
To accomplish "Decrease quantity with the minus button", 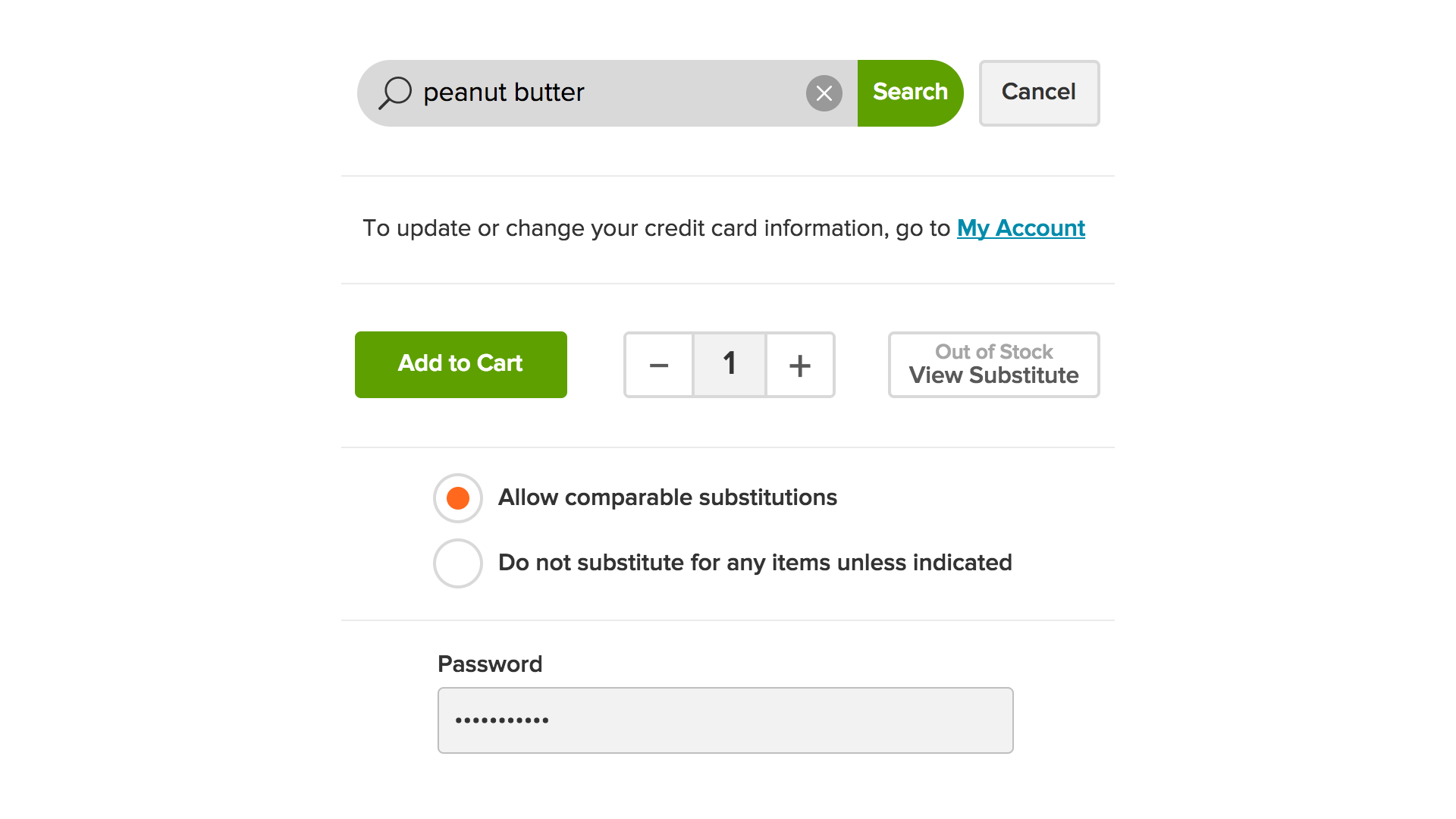I will pyautogui.click(x=659, y=365).
